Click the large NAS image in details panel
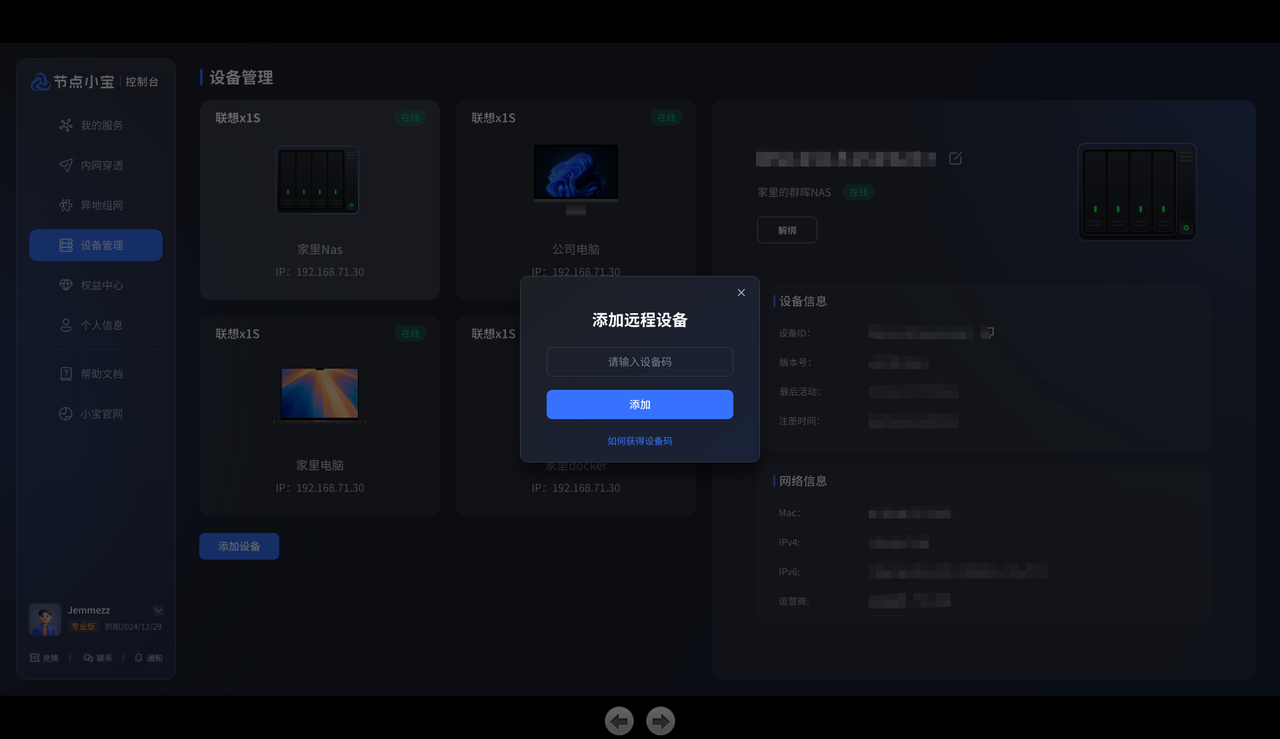 point(1138,191)
